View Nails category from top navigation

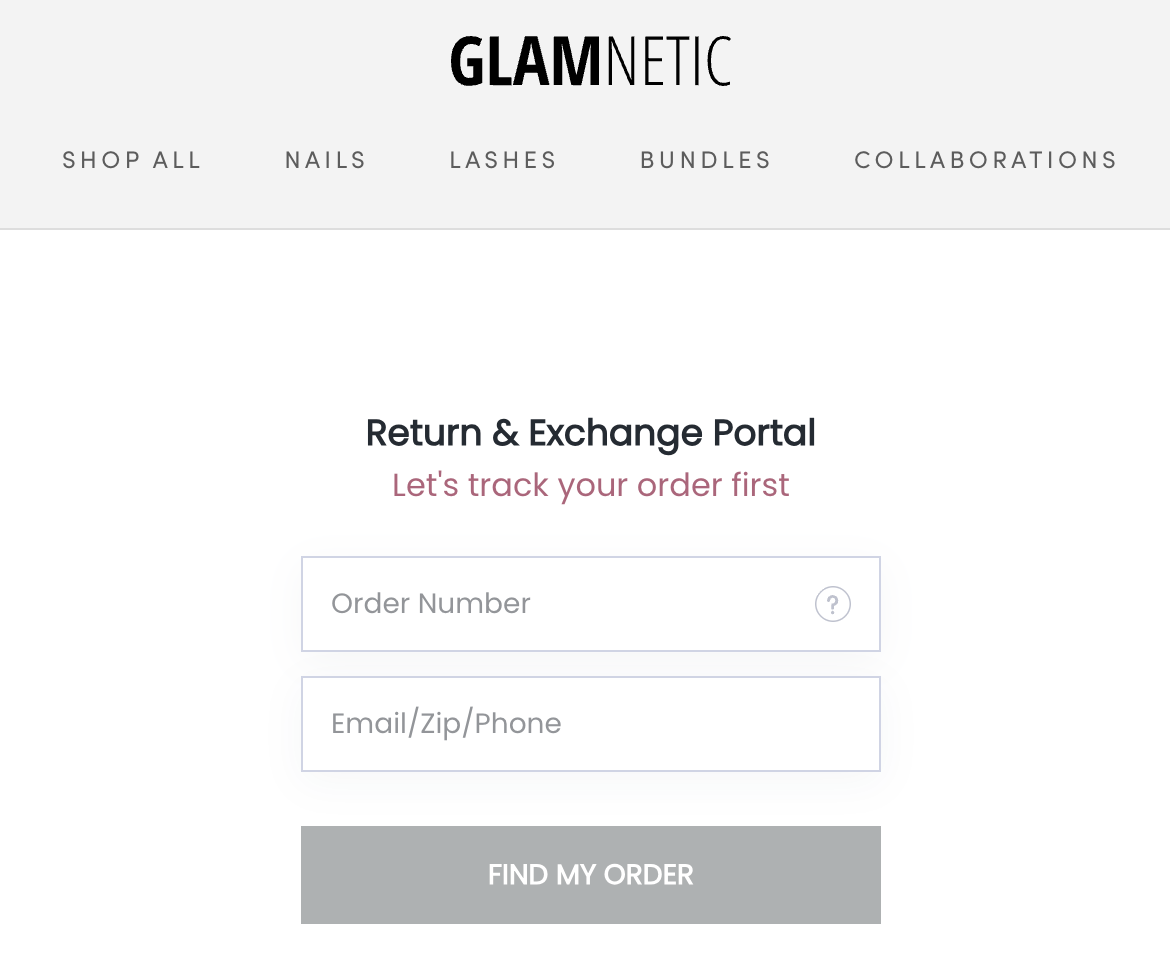326,160
